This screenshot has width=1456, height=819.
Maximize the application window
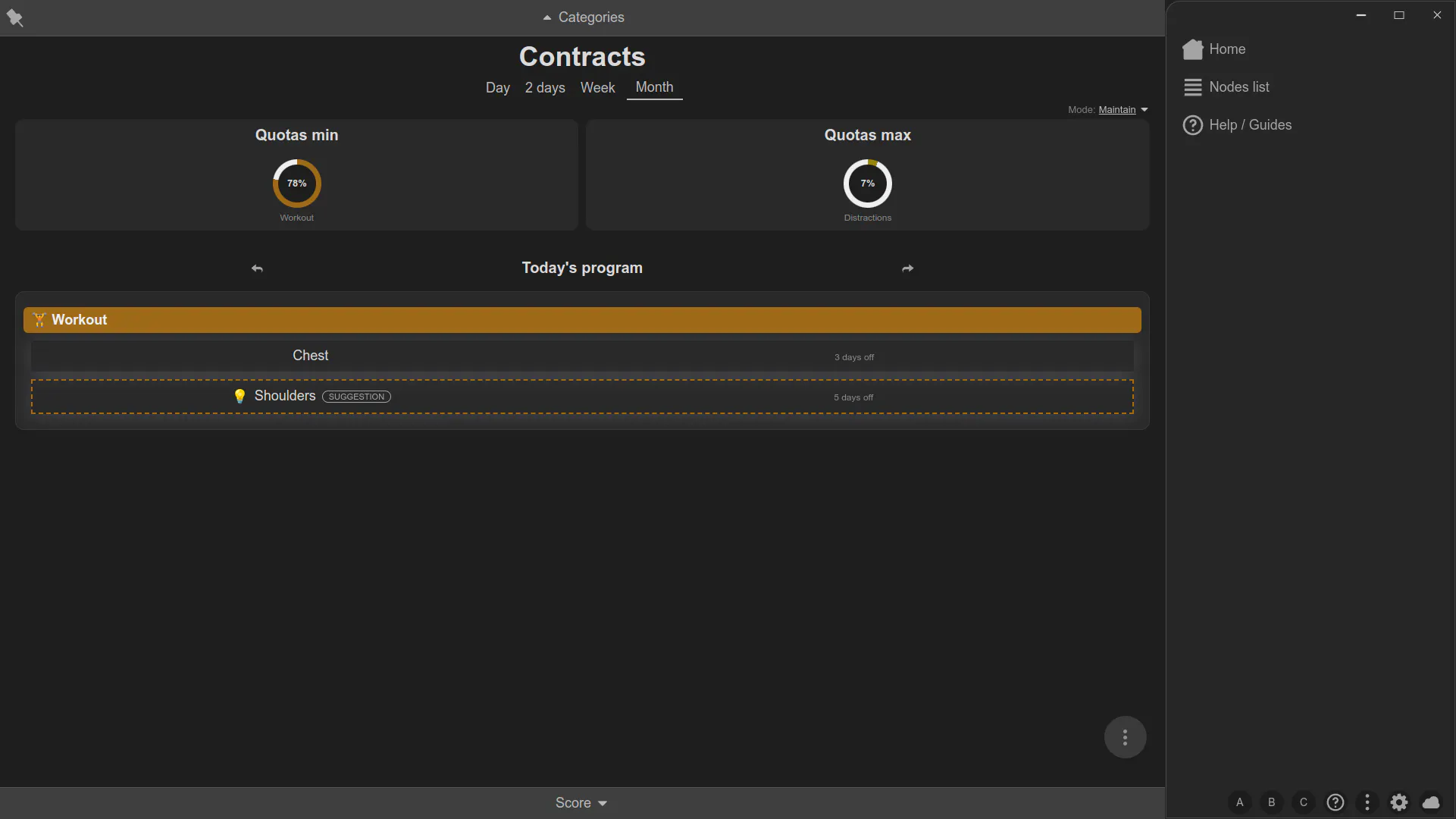[x=1399, y=15]
